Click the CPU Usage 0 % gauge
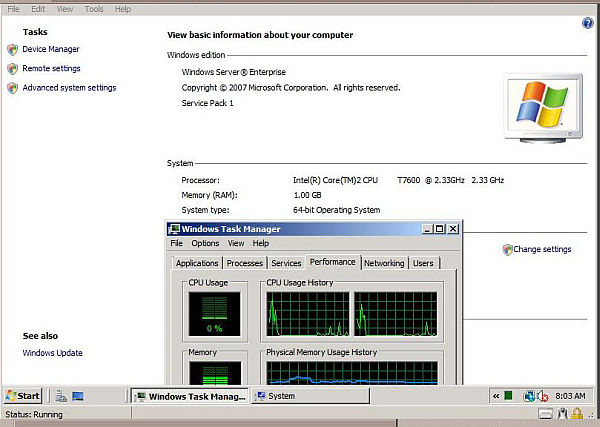Screen dimensions: 600x427 pyautogui.click(x=215, y=314)
